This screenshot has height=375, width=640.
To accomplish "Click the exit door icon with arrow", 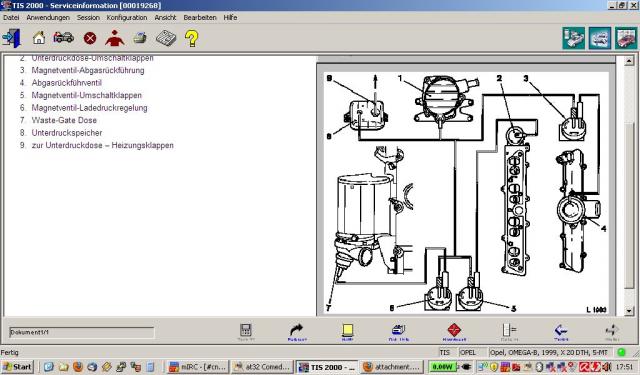I will point(11,38).
